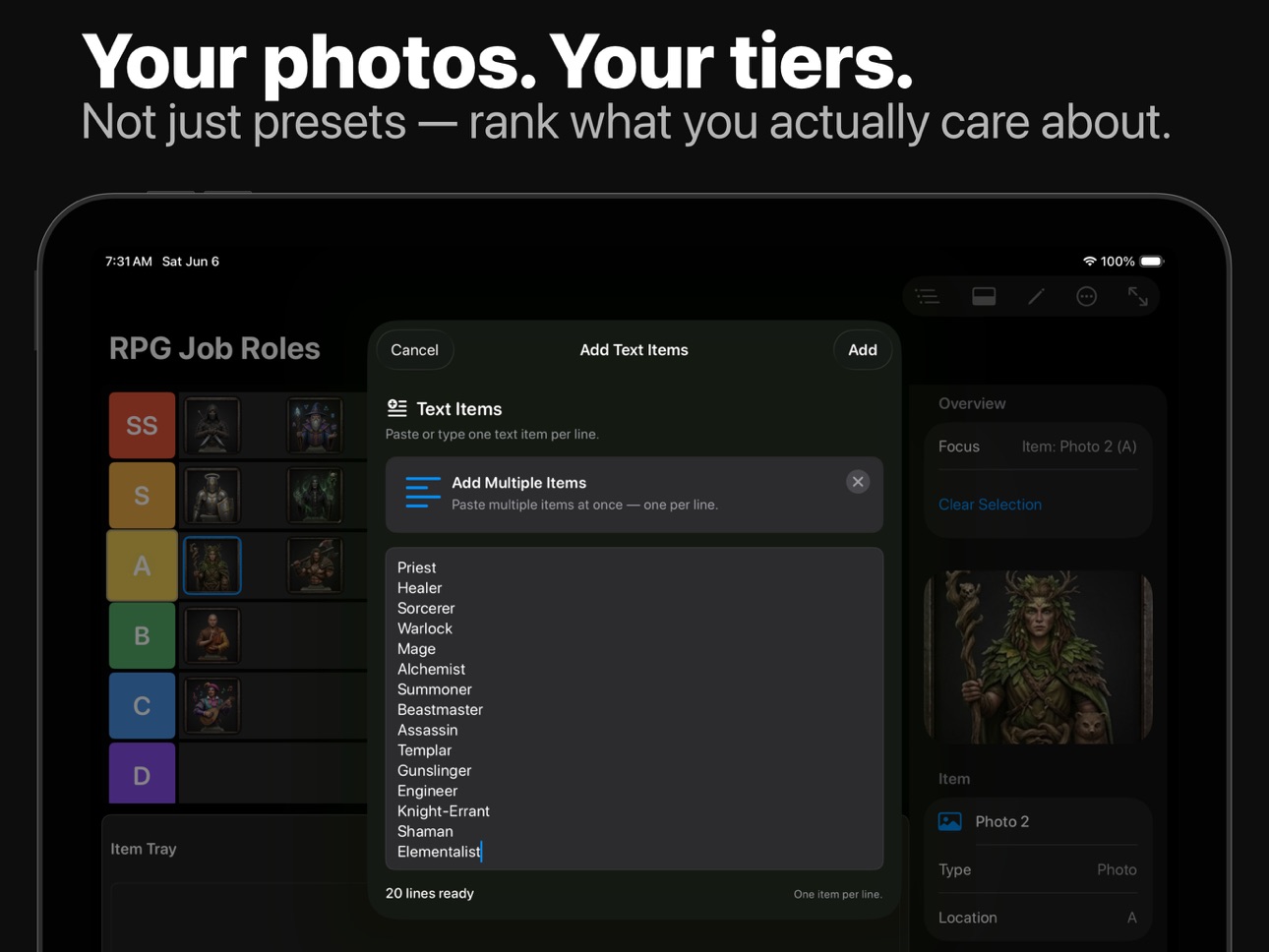Select the monk photo in B tier

pyautogui.click(x=212, y=635)
